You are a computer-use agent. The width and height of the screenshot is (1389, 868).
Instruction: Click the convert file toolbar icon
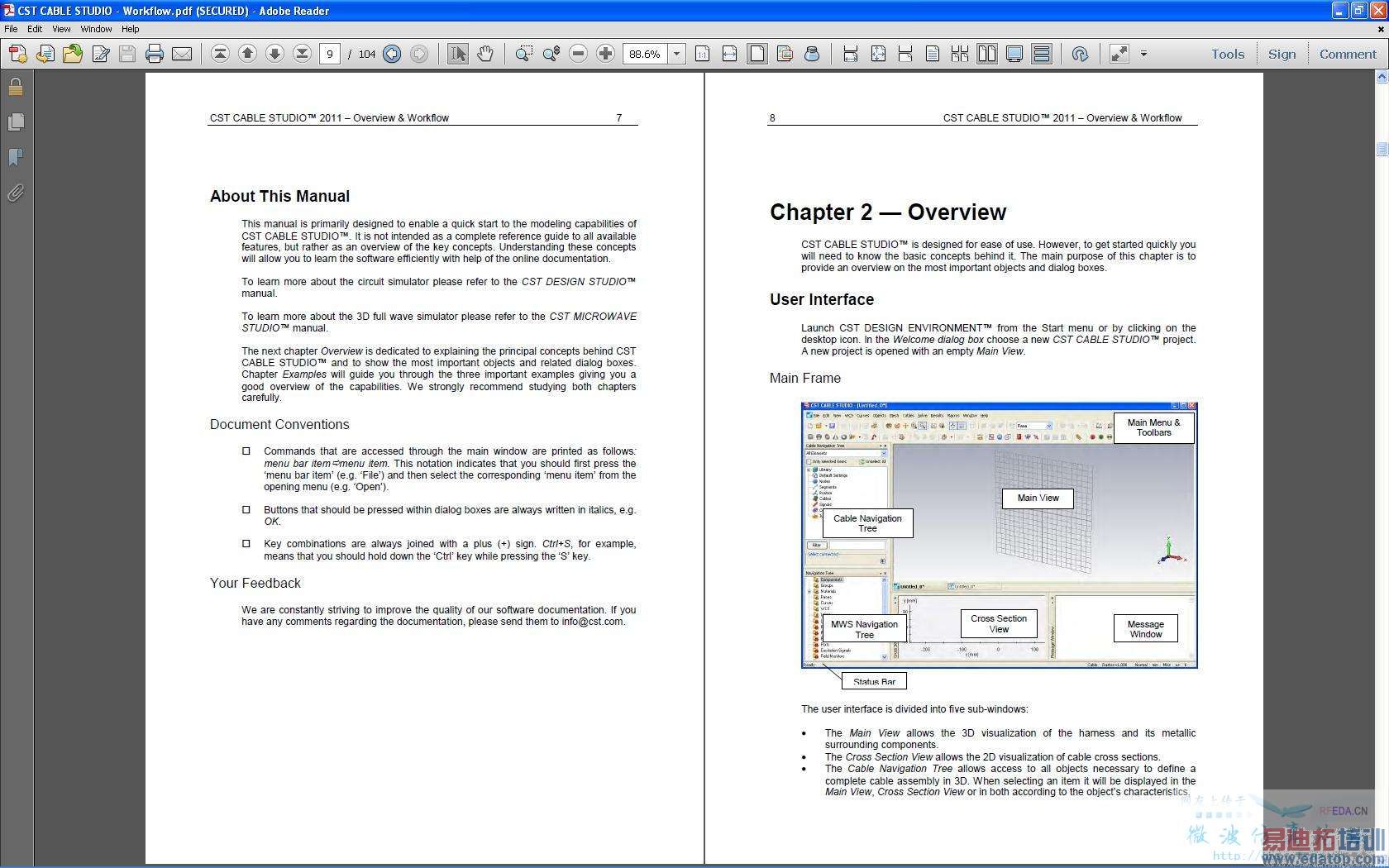[45, 54]
